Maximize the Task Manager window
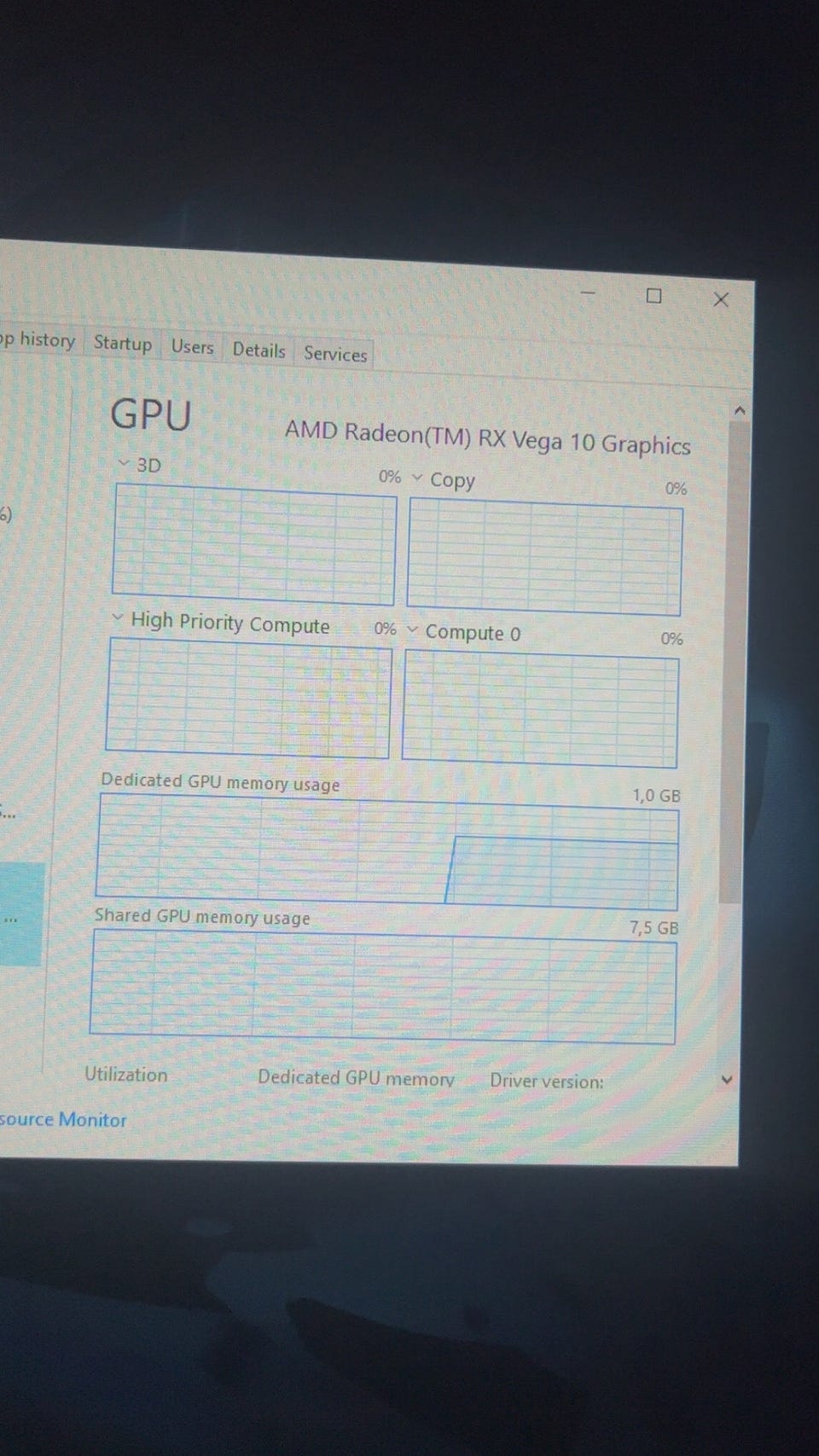The height and width of the screenshot is (1456, 819). [654, 296]
